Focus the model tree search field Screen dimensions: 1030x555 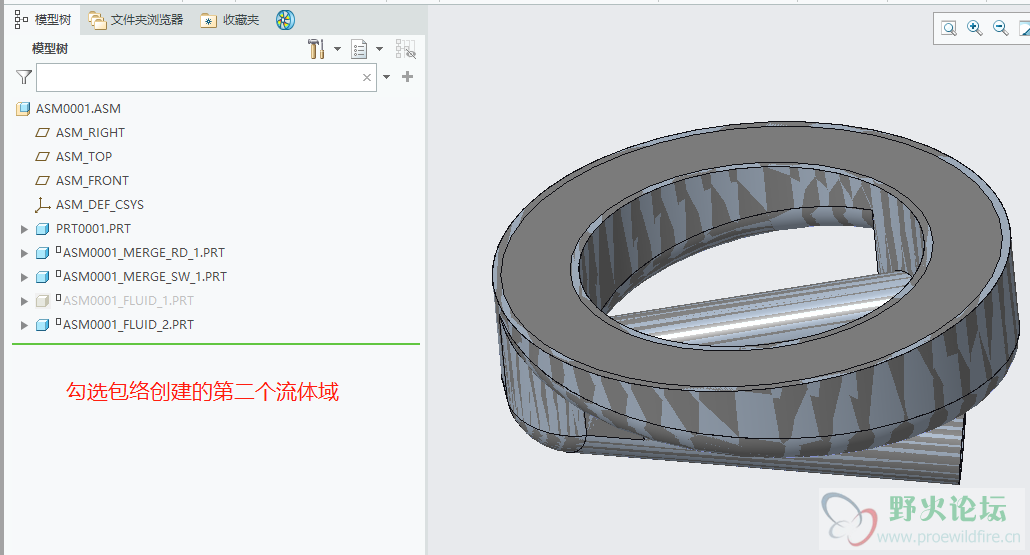click(x=206, y=78)
